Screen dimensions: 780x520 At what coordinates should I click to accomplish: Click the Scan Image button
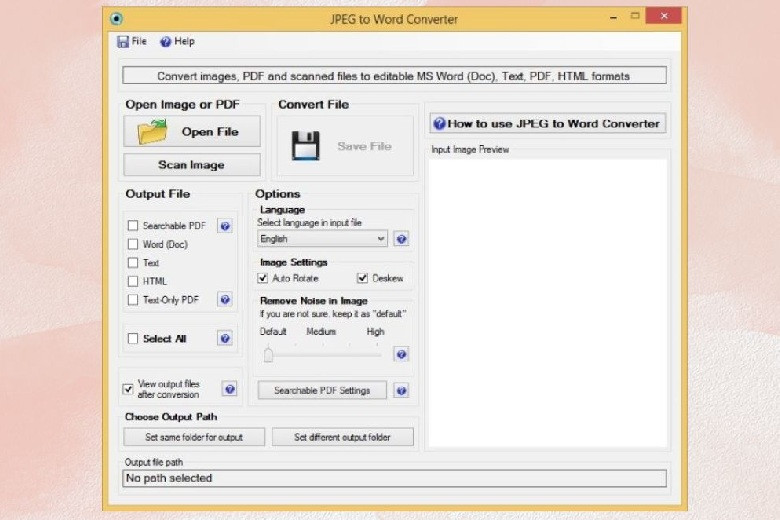(192, 165)
